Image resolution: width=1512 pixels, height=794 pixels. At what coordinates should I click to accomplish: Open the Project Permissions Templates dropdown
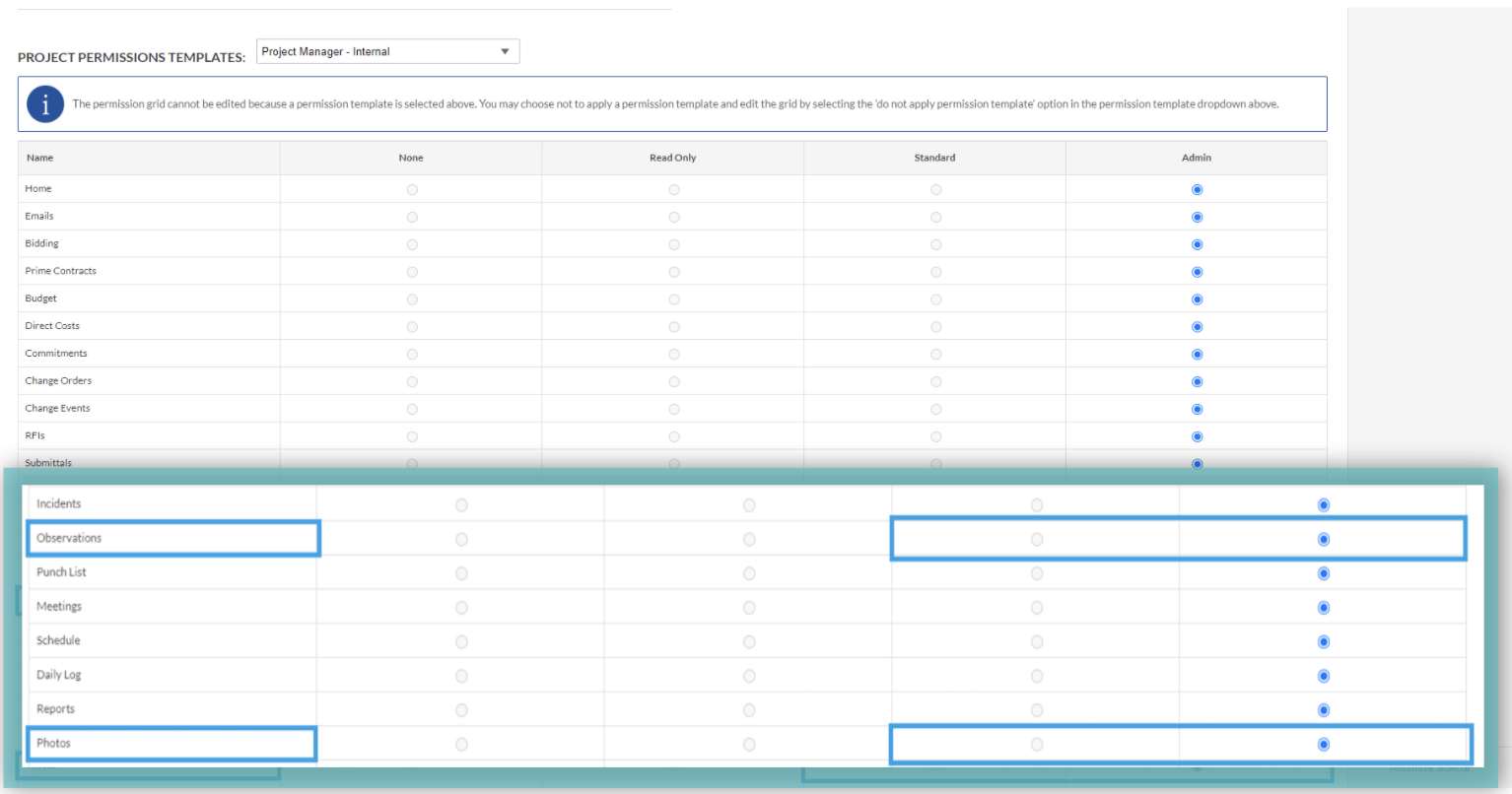coord(387,51)
